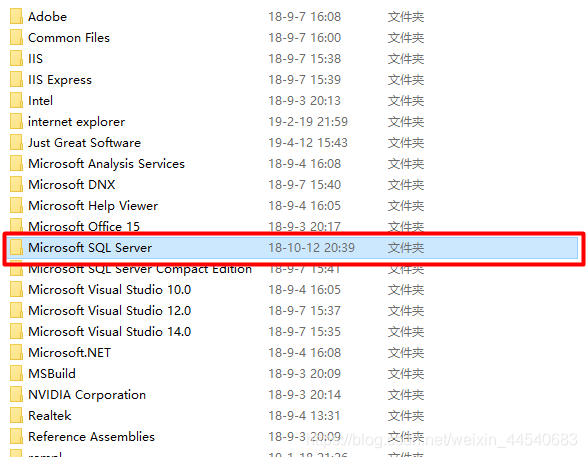Select Microsoft Visual Studio 14.0 name
The image size is (587, 458).
click(x=110, y=331)
